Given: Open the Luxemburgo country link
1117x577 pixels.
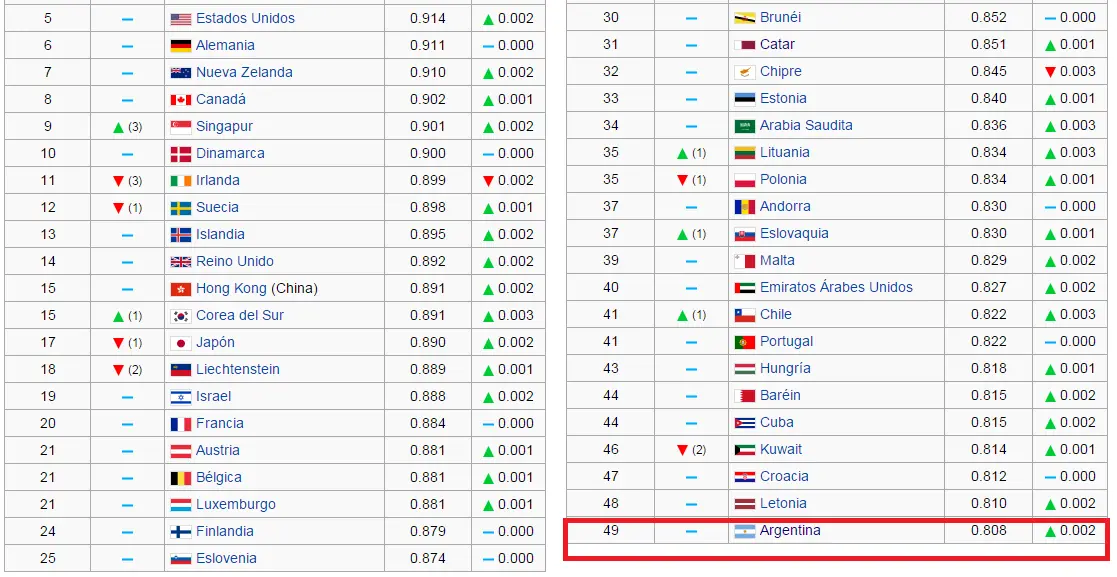Looking at the screenshot, I should 238,503.
